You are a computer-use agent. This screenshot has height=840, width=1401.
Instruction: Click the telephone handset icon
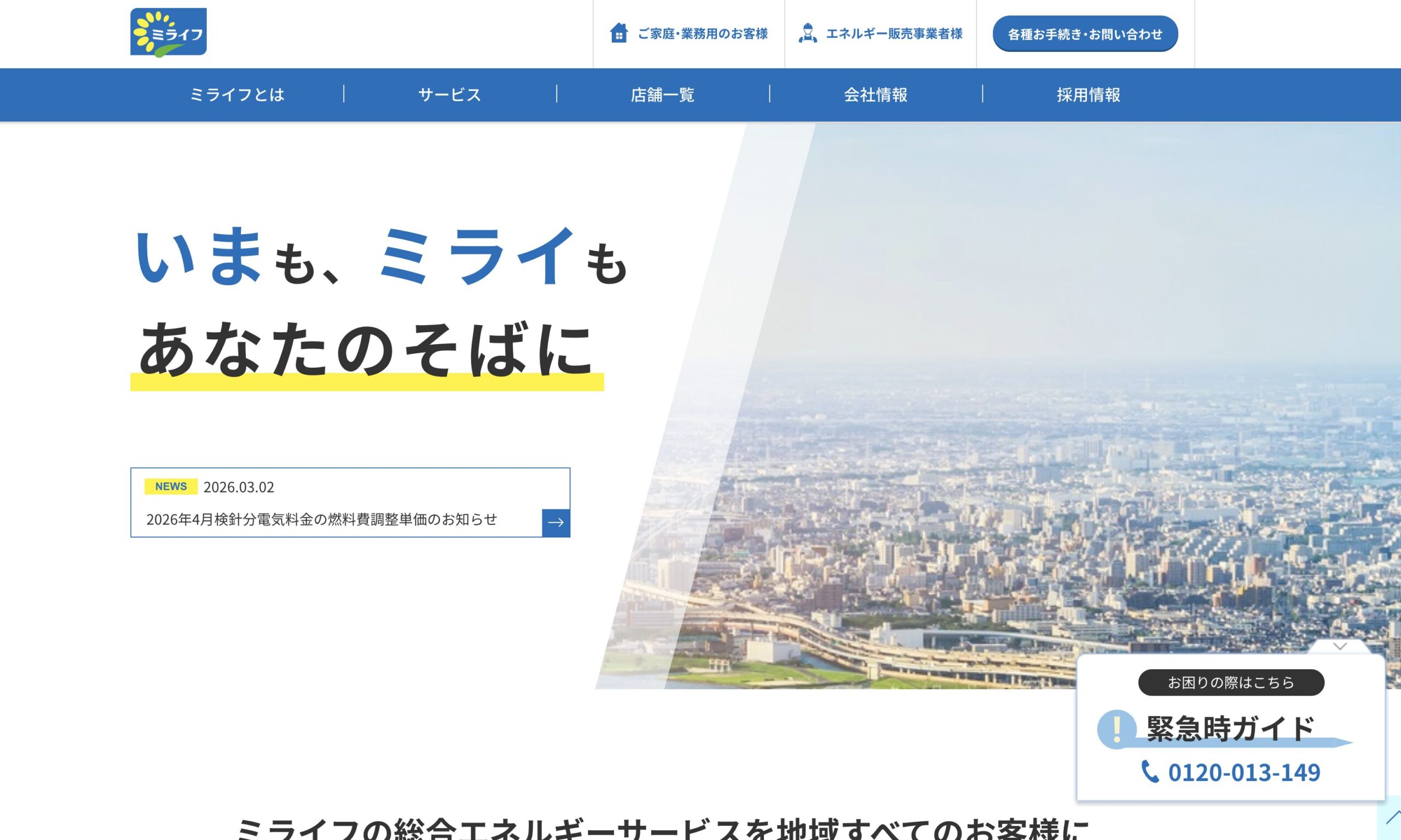coord(1150,772)
